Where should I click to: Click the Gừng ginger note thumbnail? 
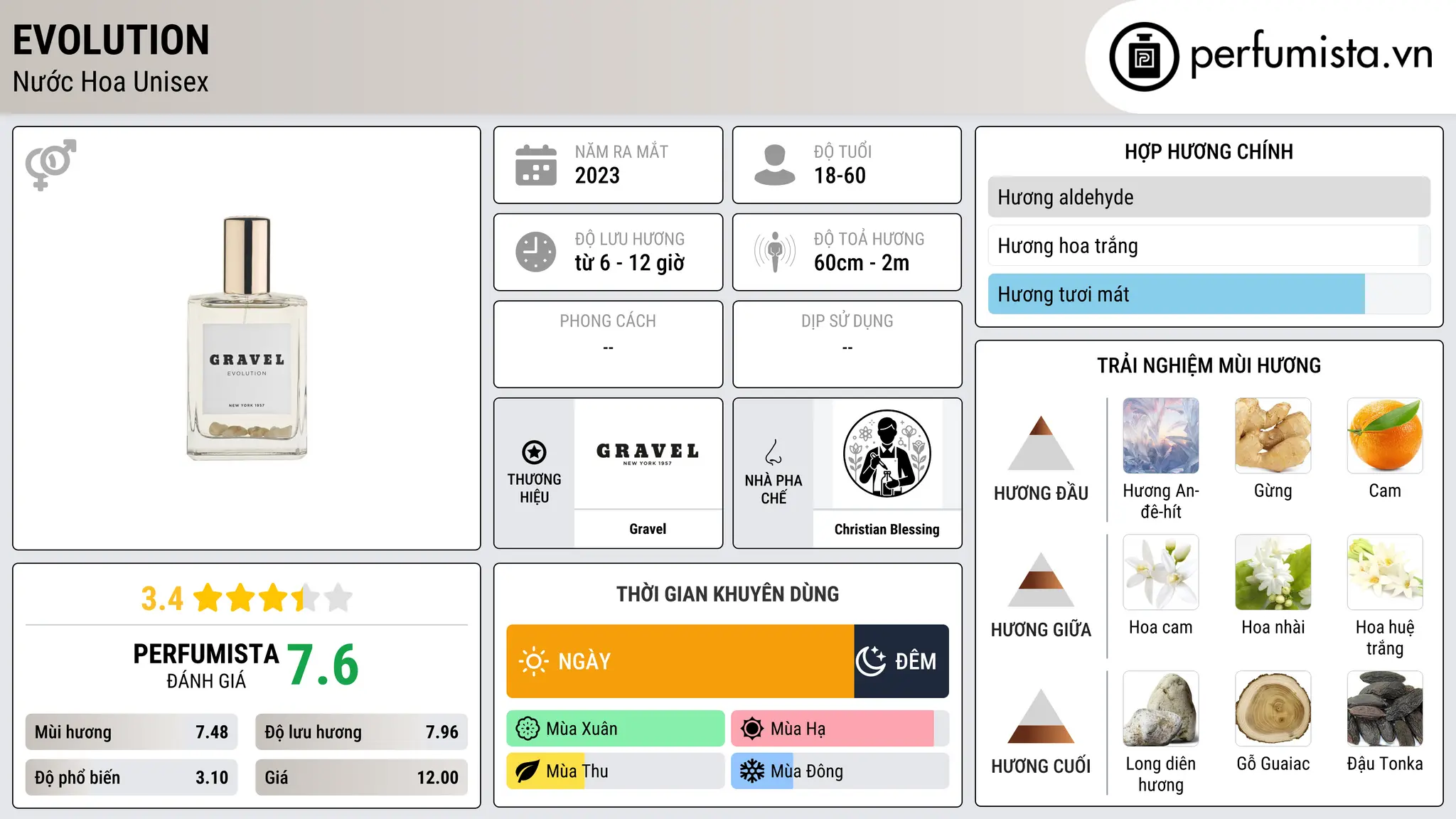tap(1273, 435)
